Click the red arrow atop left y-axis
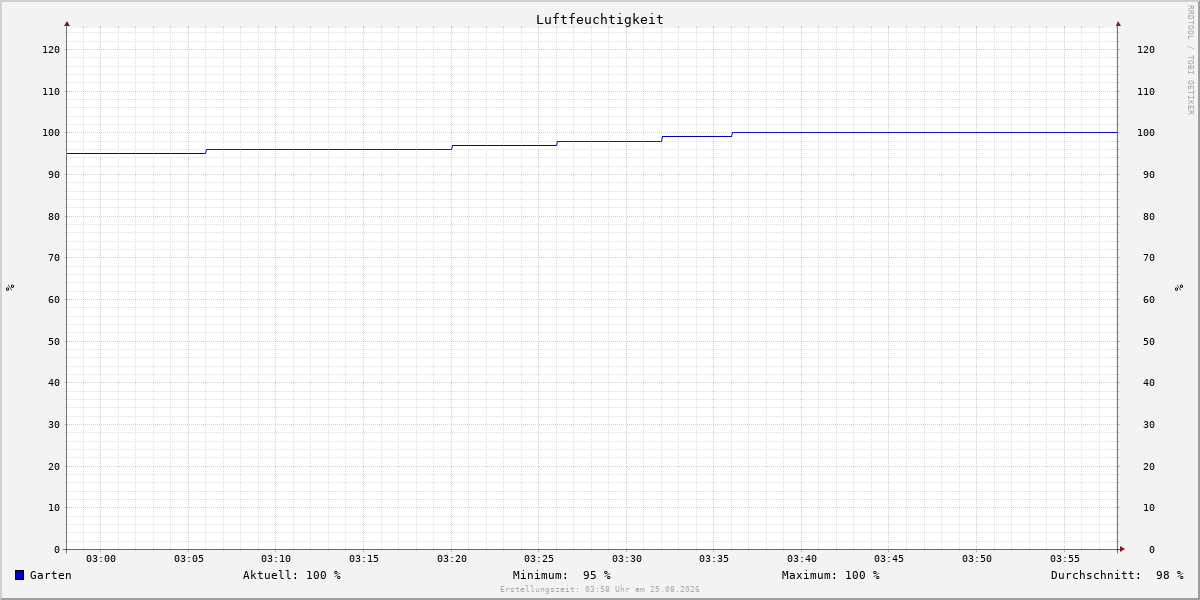Image resolution: width=1200 pixels, height=600 pixels. click(x=67, y=23)
